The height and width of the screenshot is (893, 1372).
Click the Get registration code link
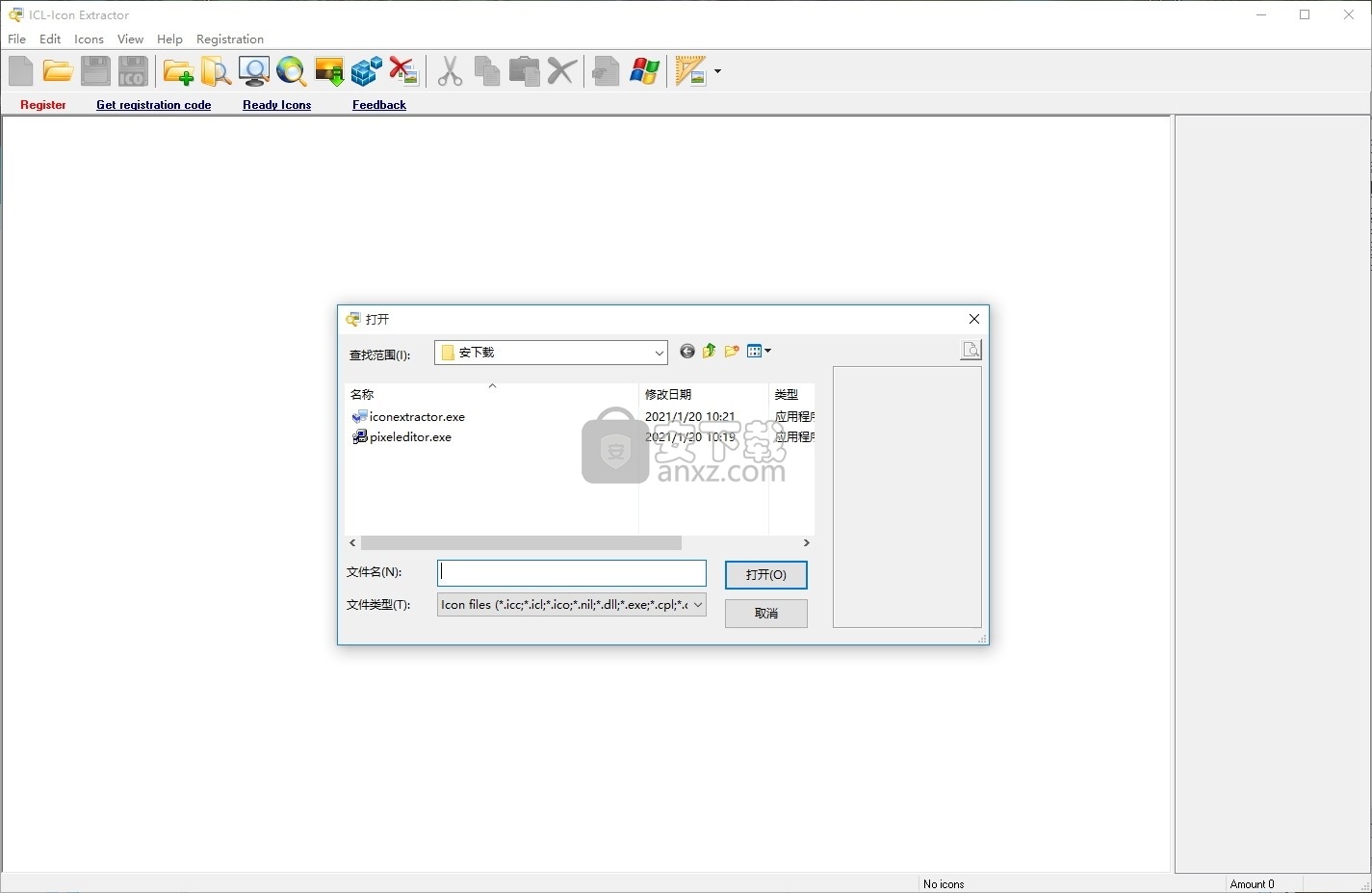(x=154, y=105)
